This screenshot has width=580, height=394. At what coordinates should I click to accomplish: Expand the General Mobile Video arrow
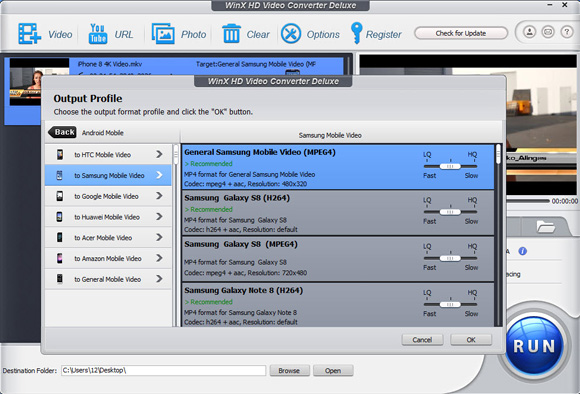tap(159, 279)
